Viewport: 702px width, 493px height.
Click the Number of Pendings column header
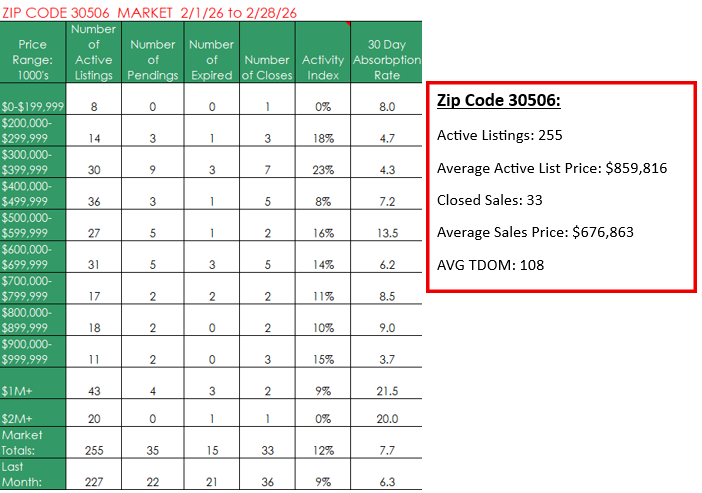pyautogui.click(x=152, y=59)
